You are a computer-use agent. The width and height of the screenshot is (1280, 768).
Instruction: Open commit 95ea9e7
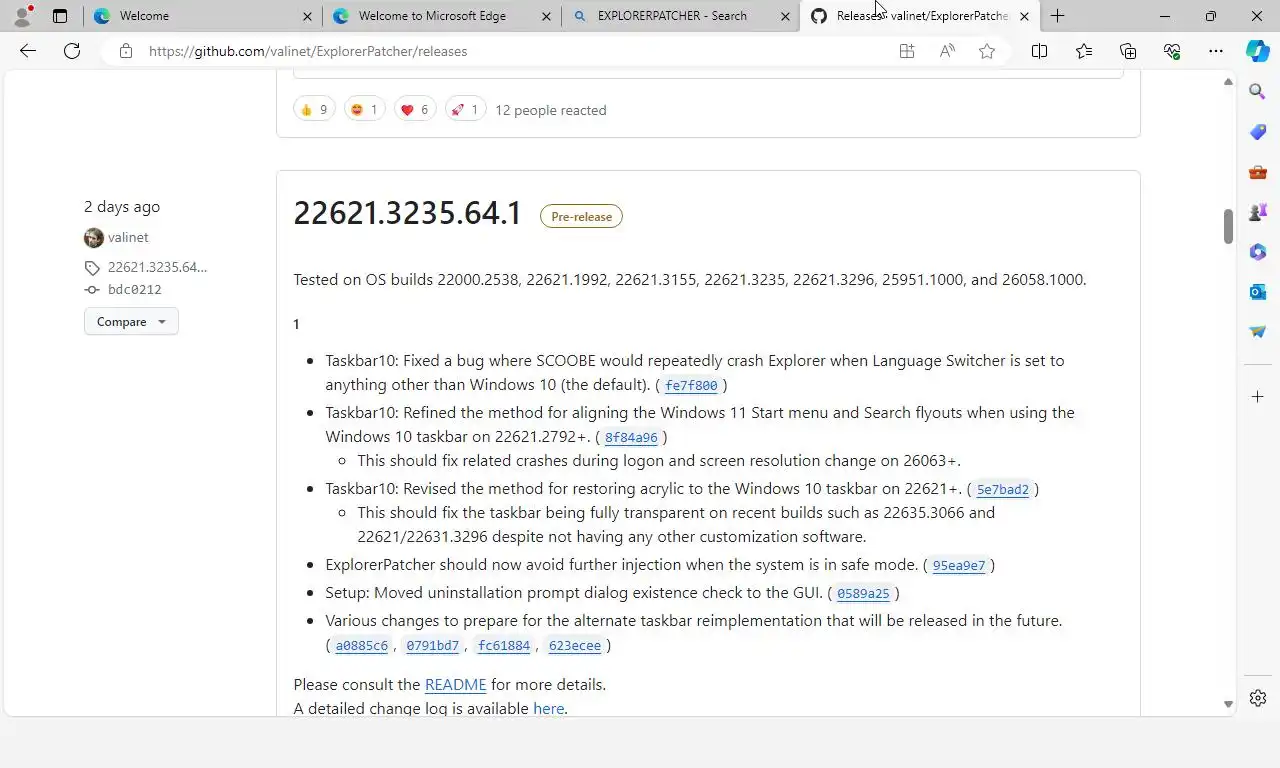point(959,565)
